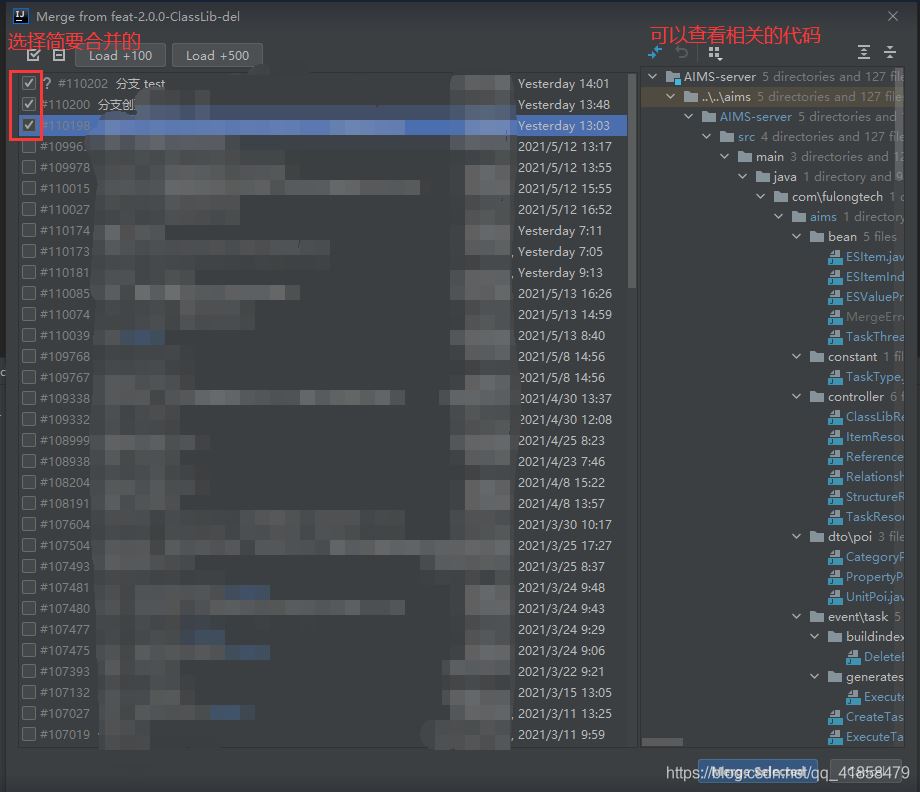Click the constant folder icon
Image resolution: width=920 pixels, height=792 pixels.
click(x=817, y=357)
